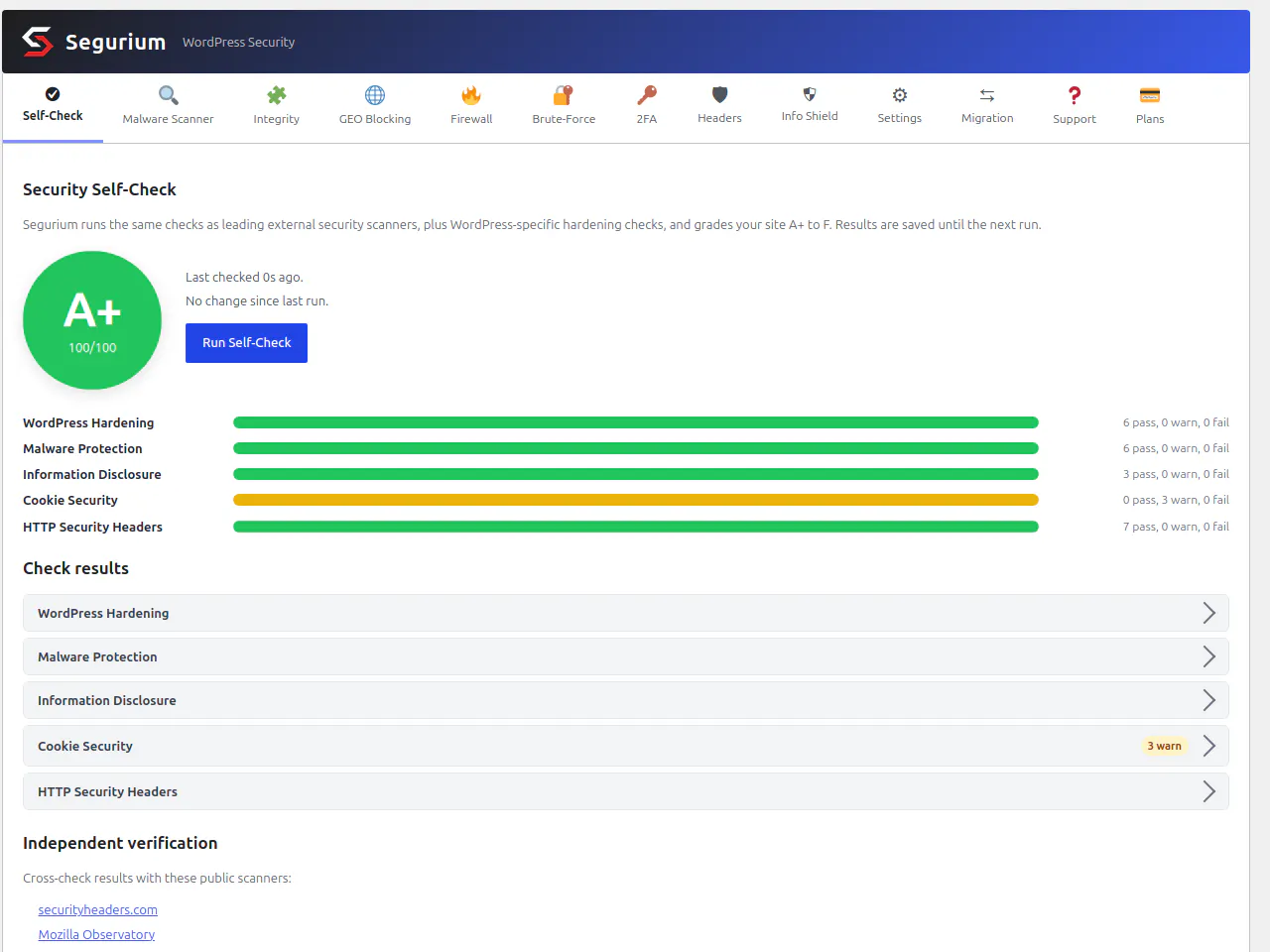Click the A+ grade circle
Viewport: 1270px width, 952px height.
92,320
